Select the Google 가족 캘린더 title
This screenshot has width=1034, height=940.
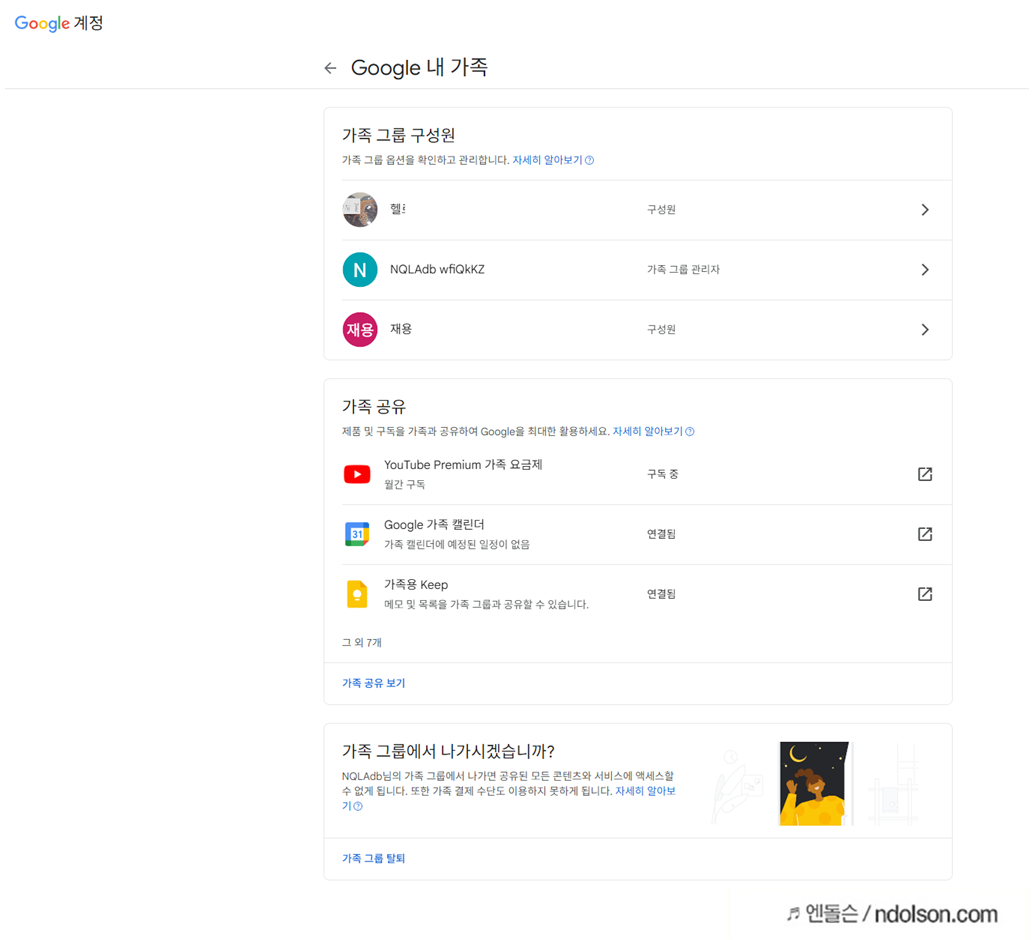[x=434, y=525]
